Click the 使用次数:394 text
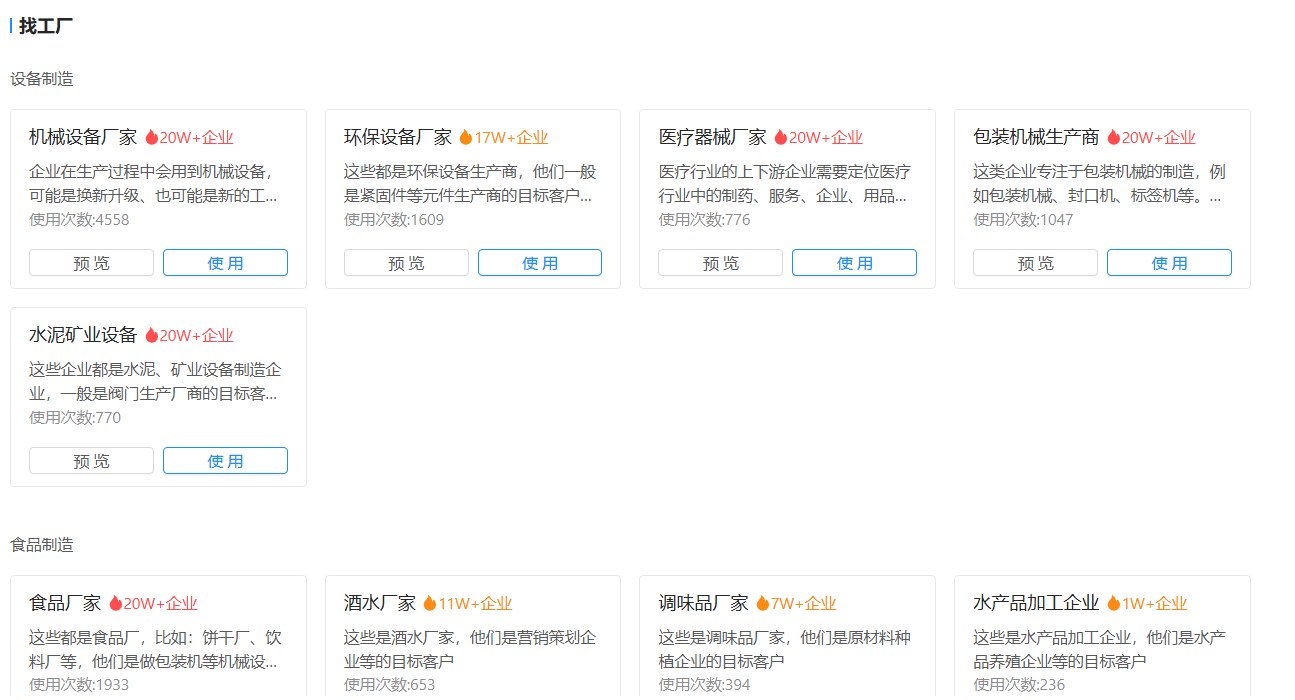This screenshot has width=1295, height=700. (704, 685)
